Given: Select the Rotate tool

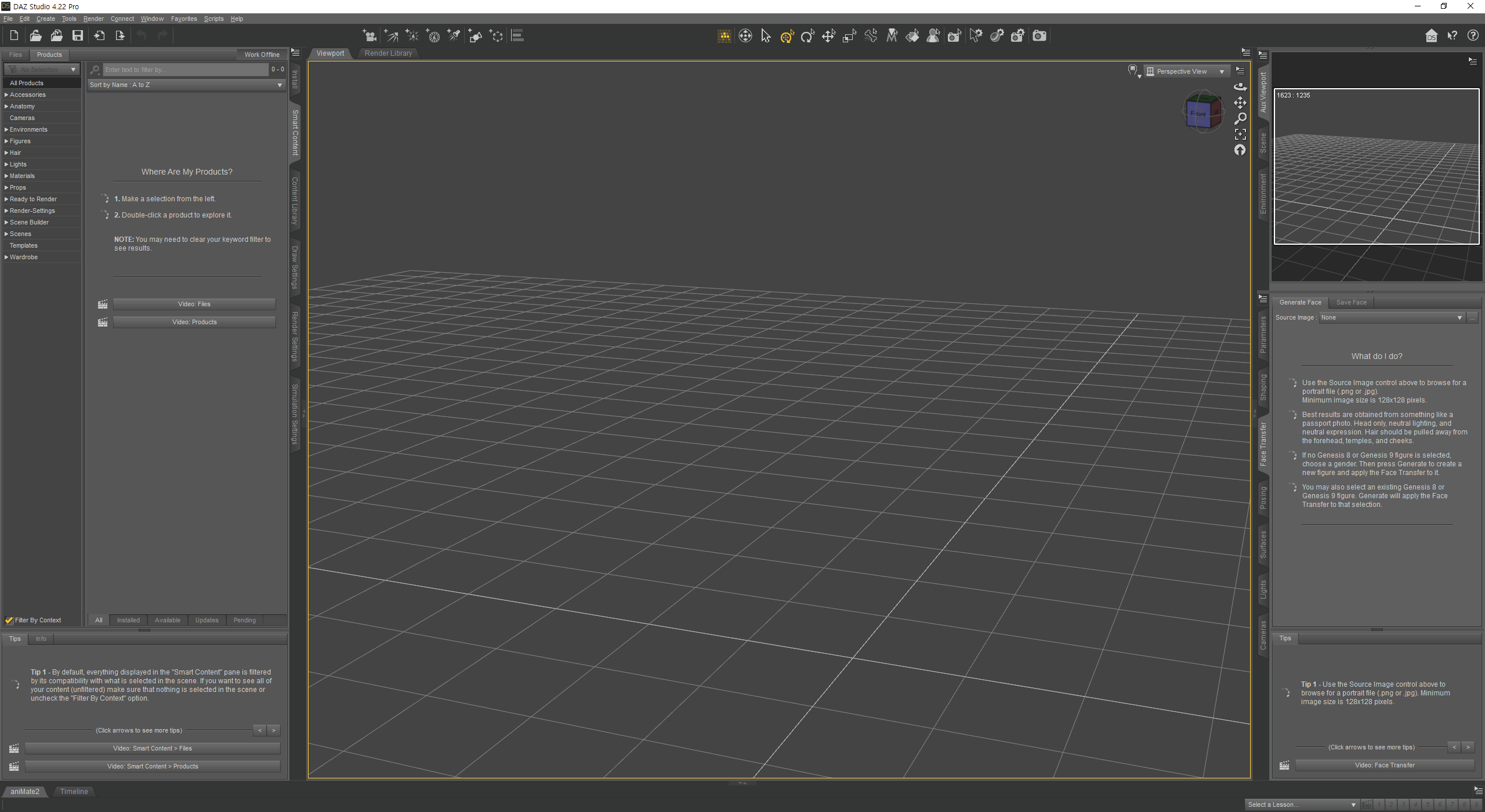Looking at the screenshot, I should pyautogui.click(x=808, y=37).
